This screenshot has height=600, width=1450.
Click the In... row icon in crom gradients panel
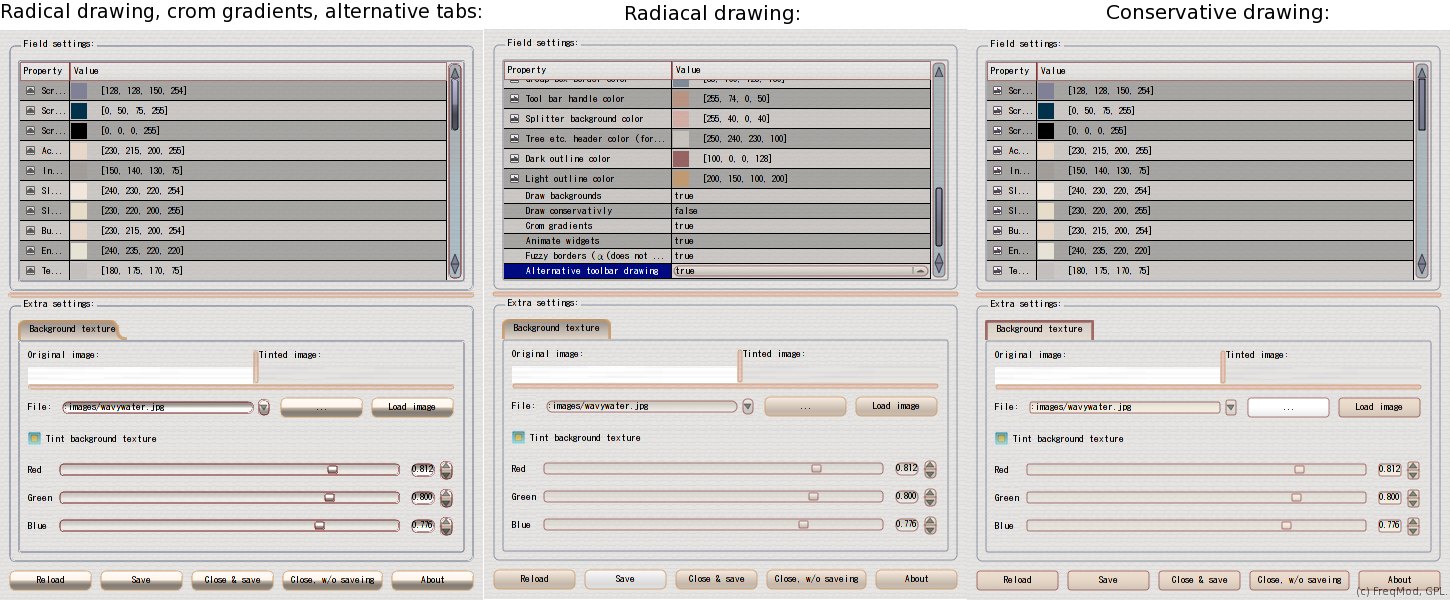30,171
